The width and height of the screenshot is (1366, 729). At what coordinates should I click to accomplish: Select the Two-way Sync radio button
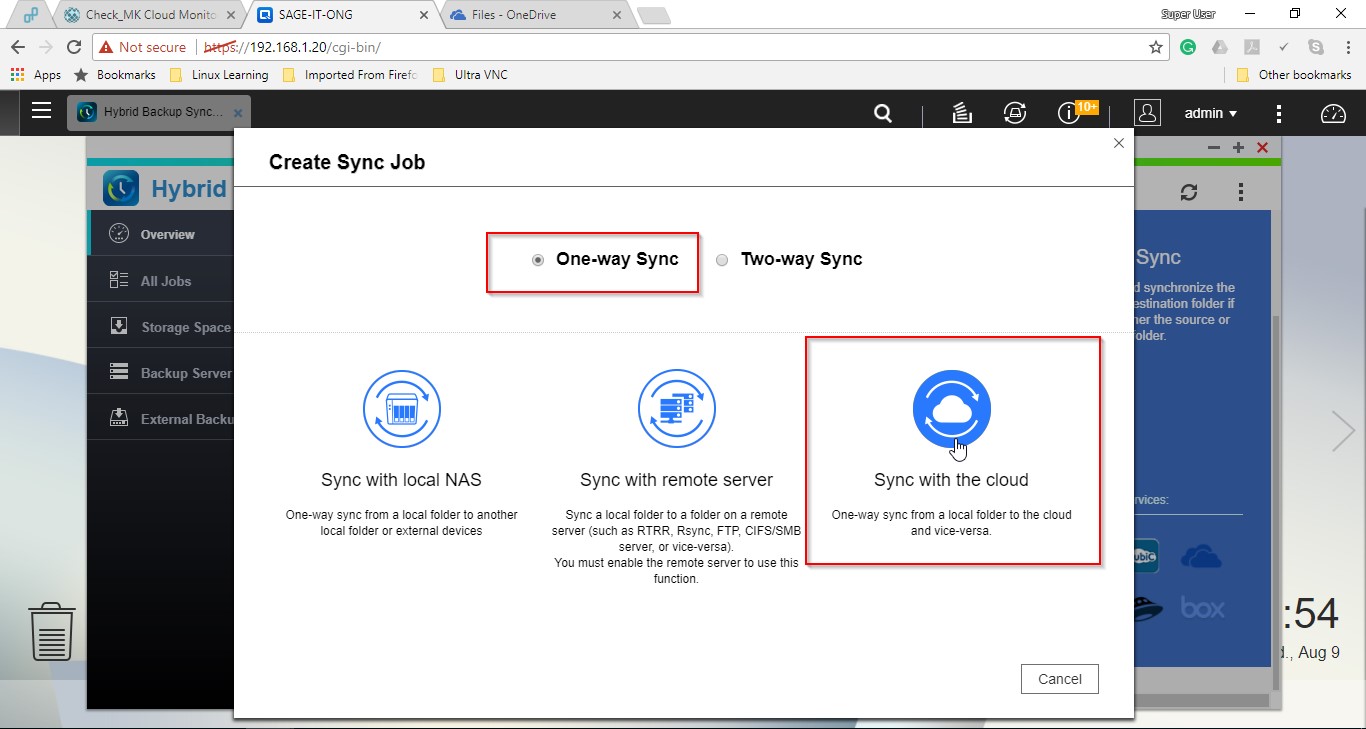[722, 260]
